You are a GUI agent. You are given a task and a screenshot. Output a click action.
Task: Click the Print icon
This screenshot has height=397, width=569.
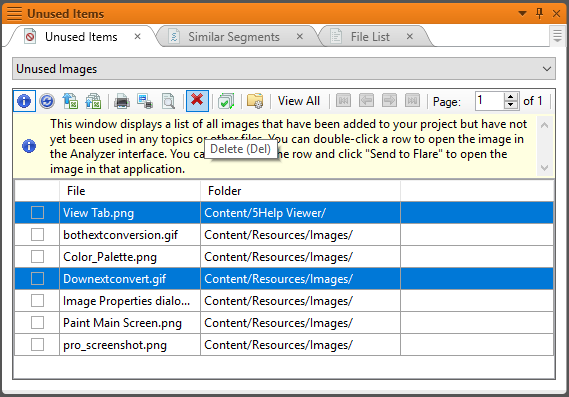click(x=122, y=101)
